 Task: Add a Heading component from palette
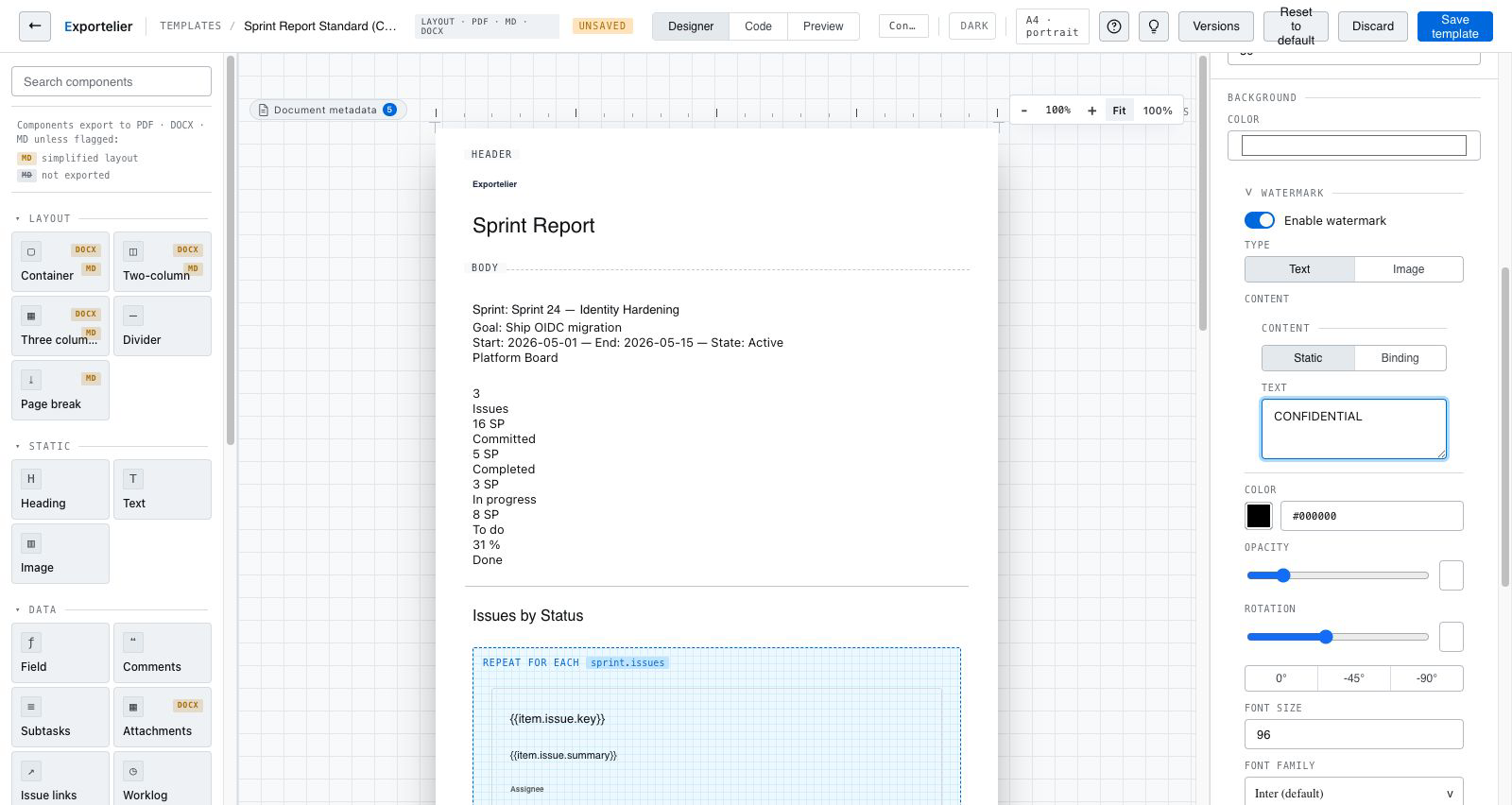pos(60,489)
